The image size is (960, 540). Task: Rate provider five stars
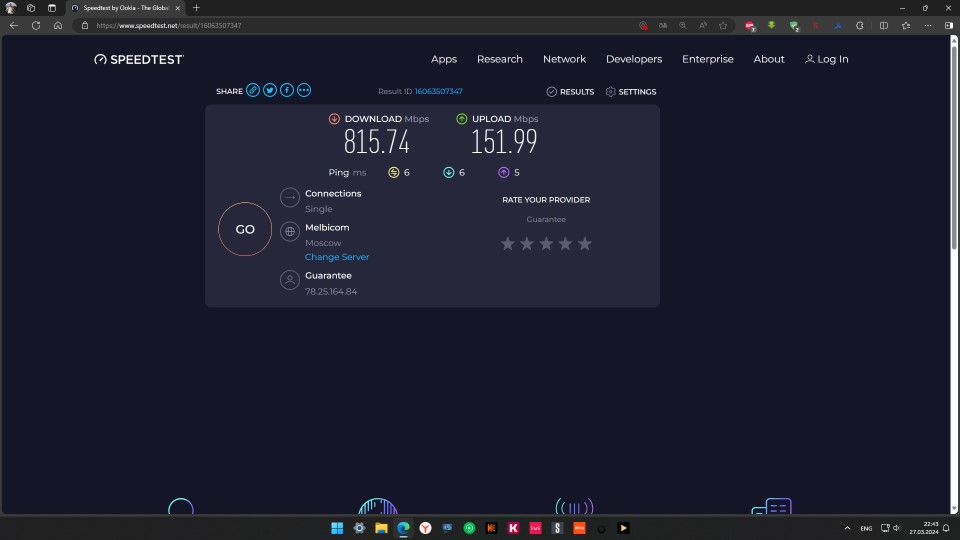tap(585, 244)
